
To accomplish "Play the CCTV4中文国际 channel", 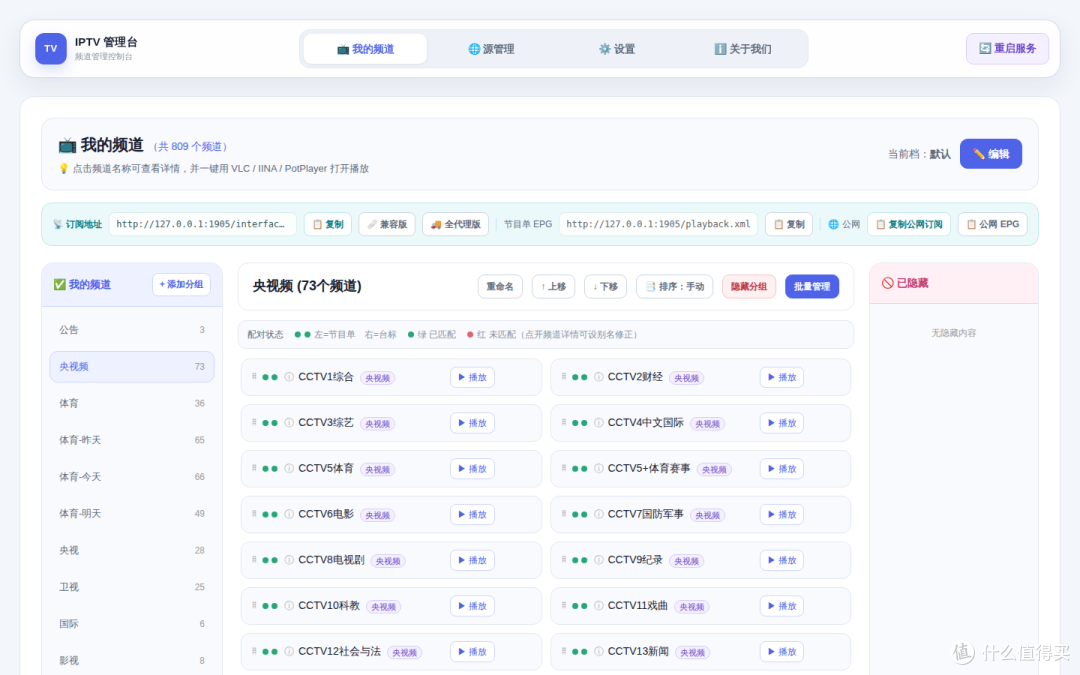I will pyautogui.click(x=782, y=423).
